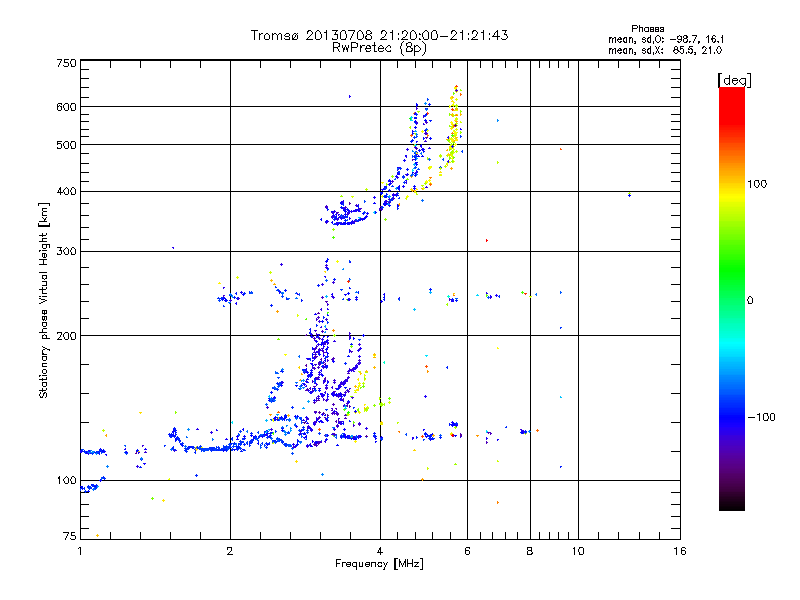
Task: Click the red point near 6.5 MHz, 310 km
Action: tap(487, 240)
